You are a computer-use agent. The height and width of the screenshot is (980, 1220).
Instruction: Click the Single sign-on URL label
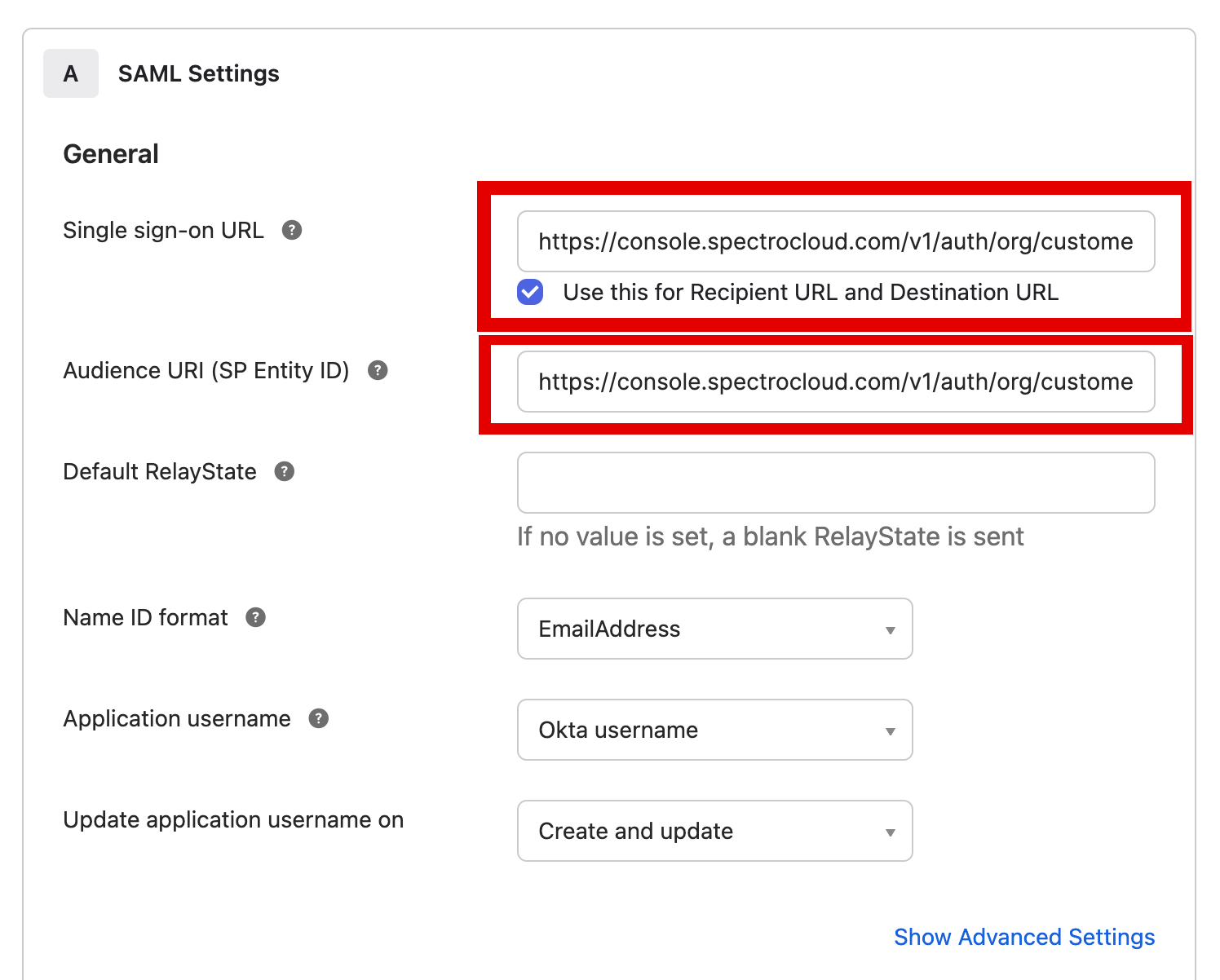(x=163, y=230)
